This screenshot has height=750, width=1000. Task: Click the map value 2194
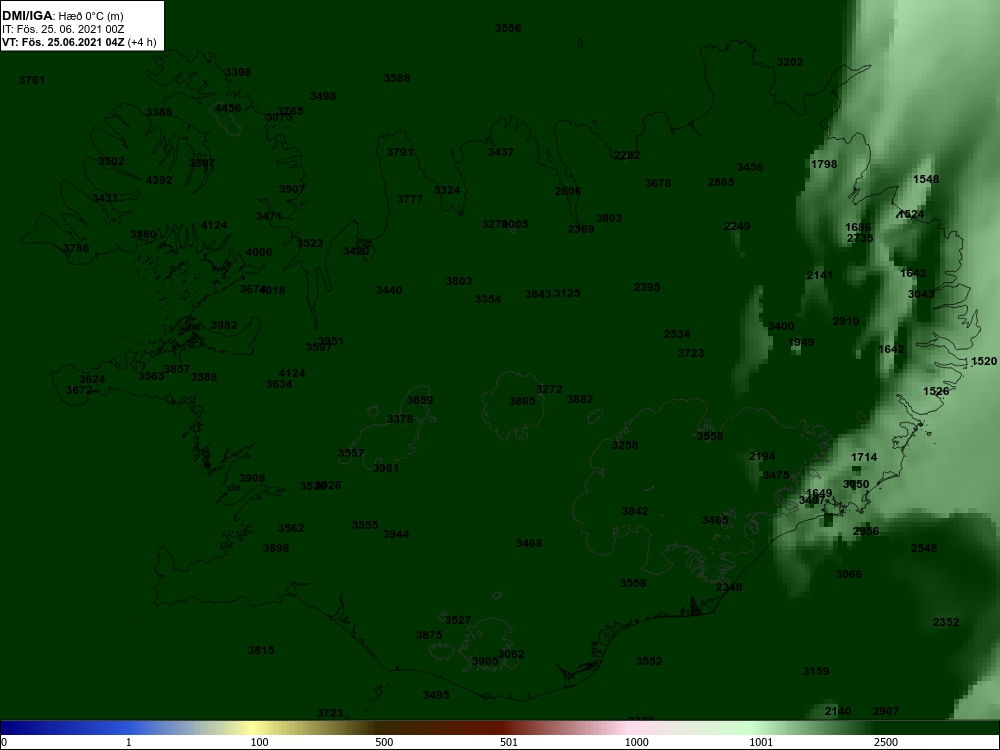click(762, 456)
